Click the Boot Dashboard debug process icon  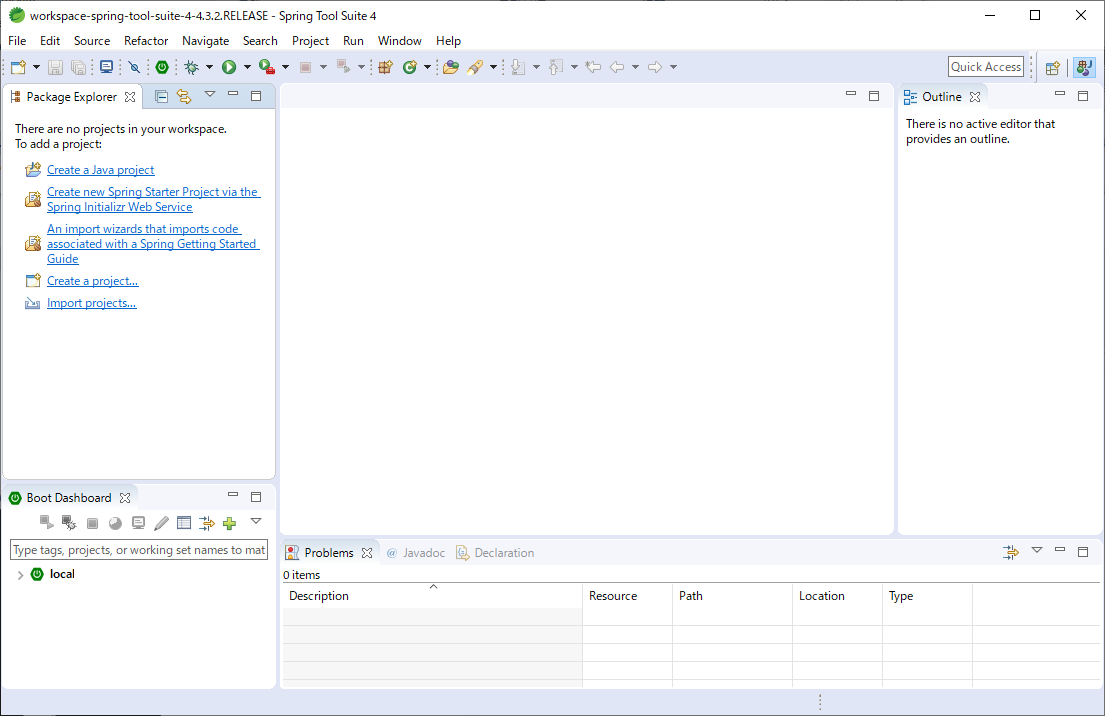pos(69,523)
